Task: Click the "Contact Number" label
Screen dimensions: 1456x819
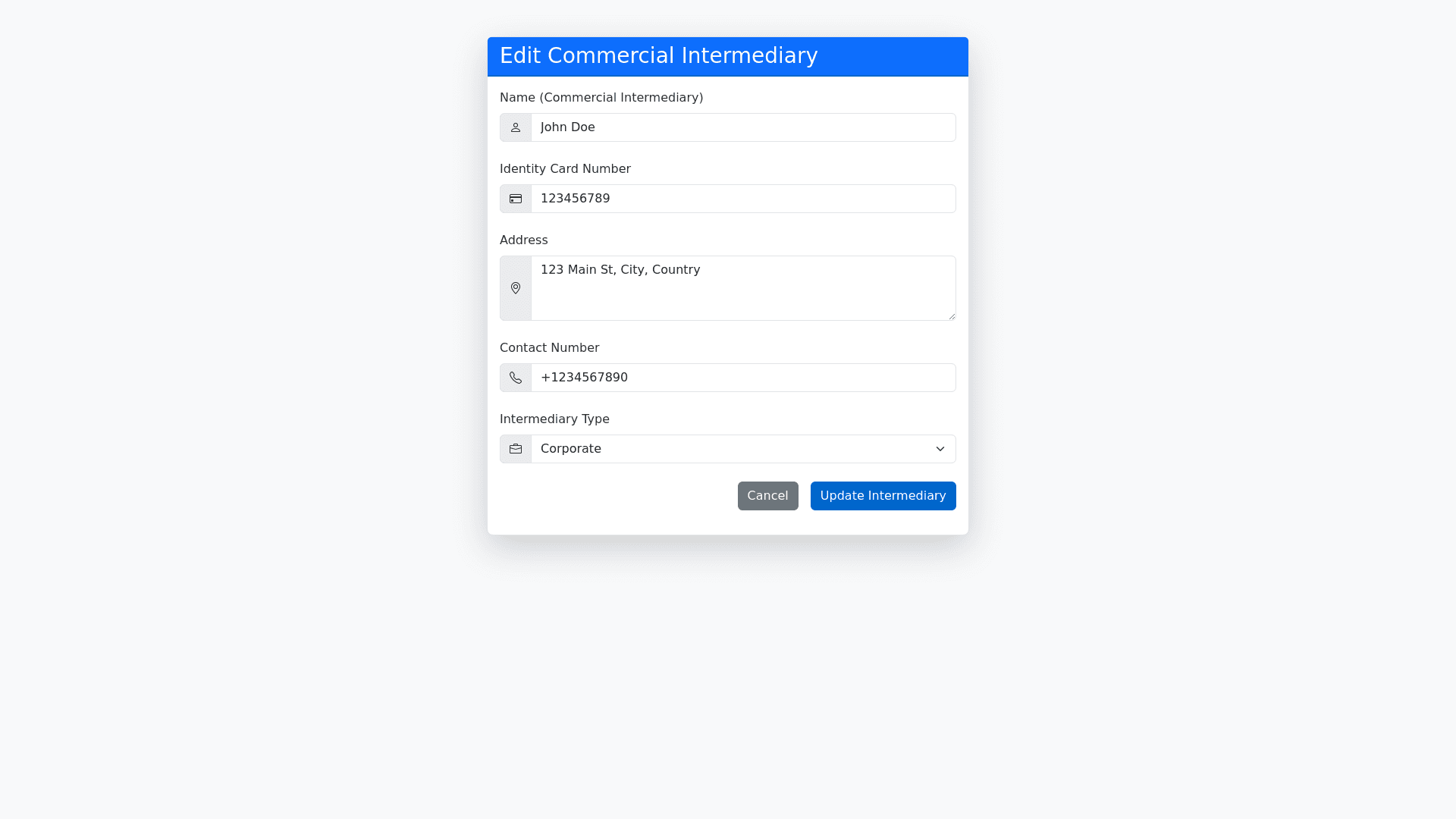Action: pos(549,348)
